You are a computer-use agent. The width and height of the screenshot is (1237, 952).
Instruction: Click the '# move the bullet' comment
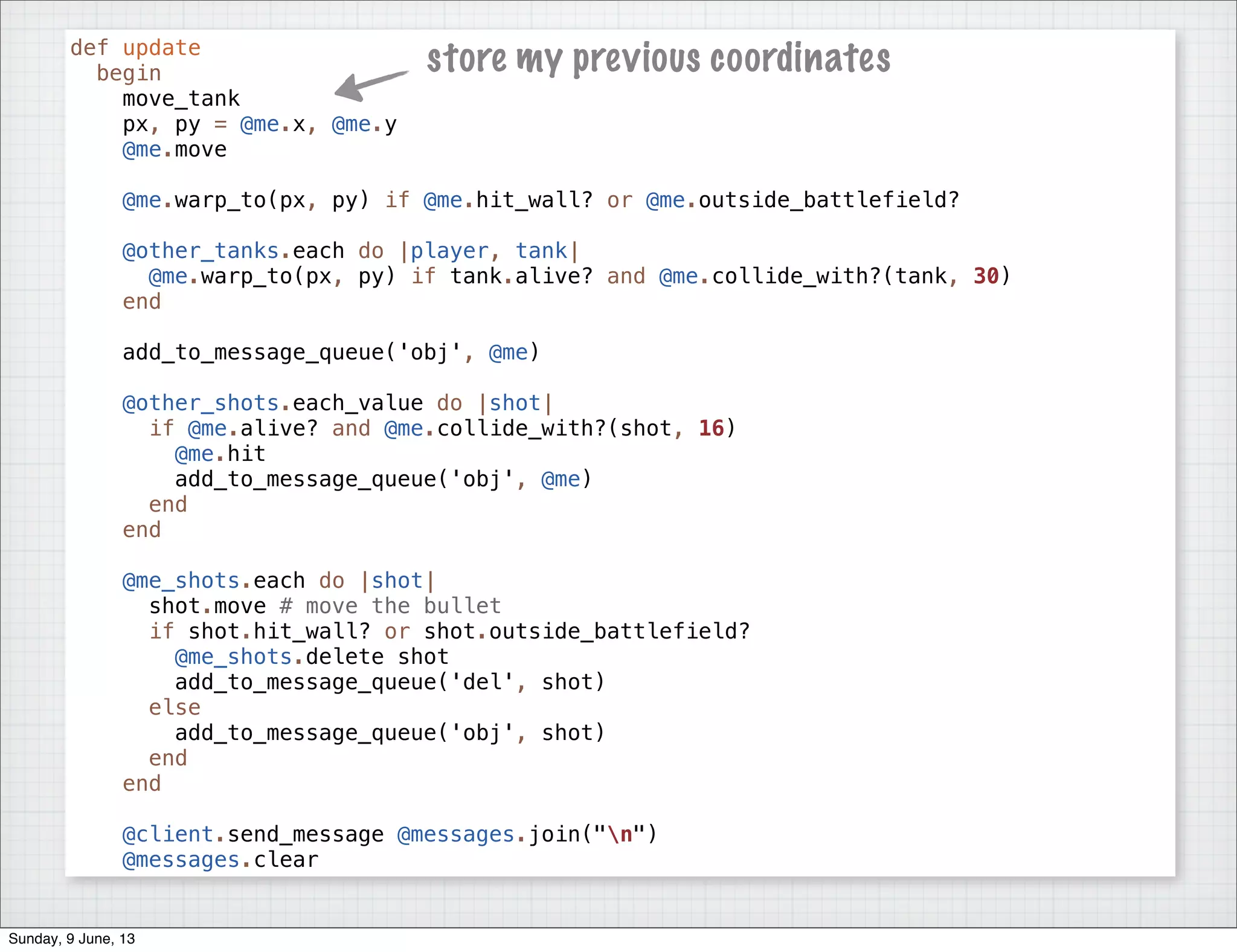(x=390, y=606)
